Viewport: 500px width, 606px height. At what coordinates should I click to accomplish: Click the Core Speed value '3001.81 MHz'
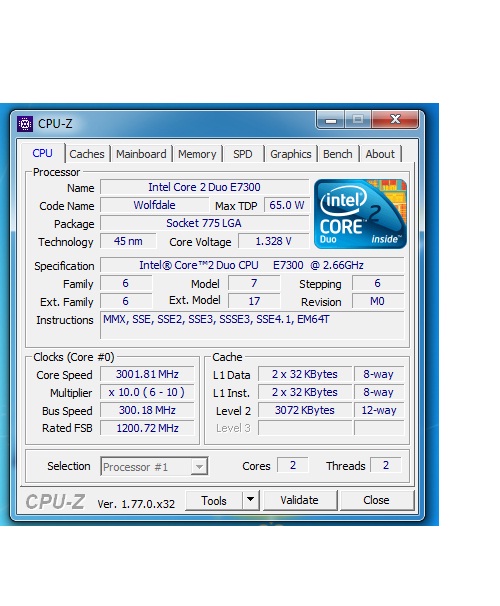coord(147,374)
